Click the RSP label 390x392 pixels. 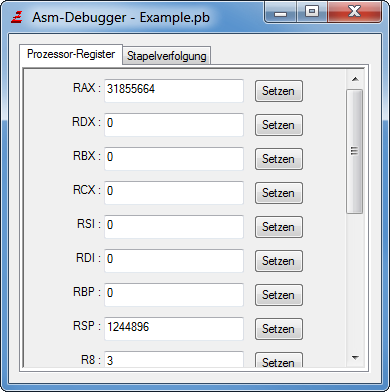click(x=87, y=326)
